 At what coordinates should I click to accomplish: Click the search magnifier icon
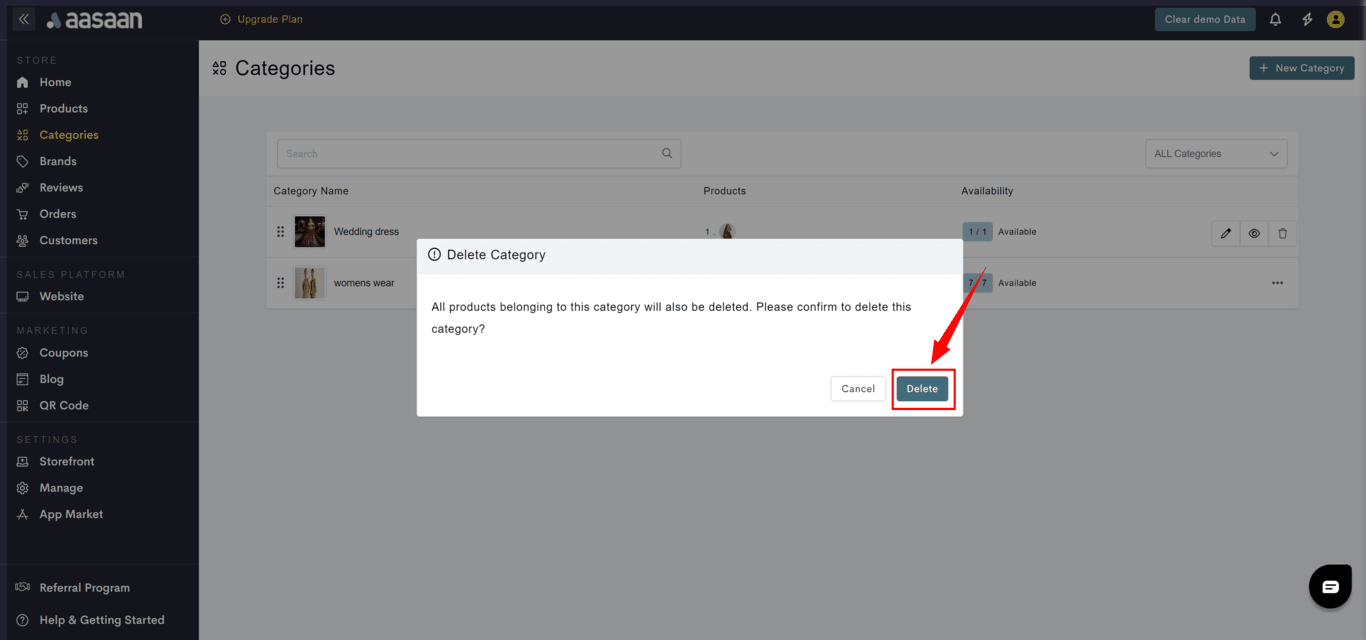(x=667, y=154)
